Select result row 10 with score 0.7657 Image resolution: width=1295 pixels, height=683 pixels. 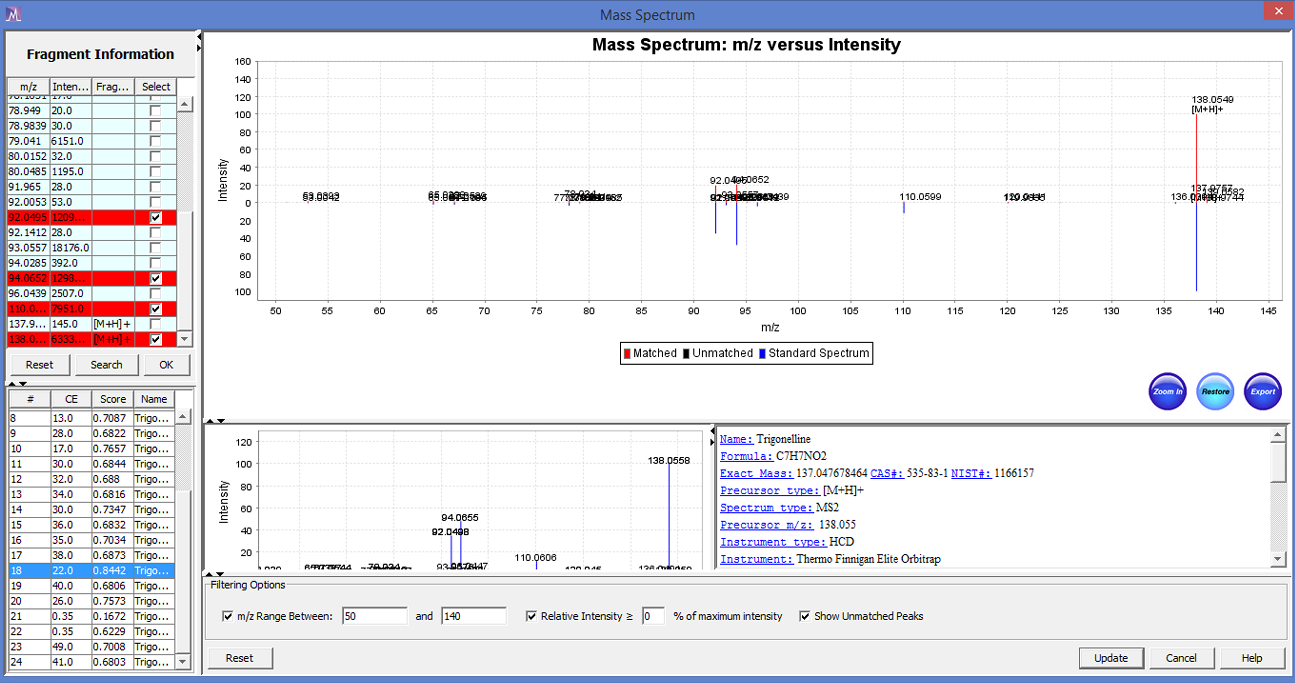tap(91, 449)
